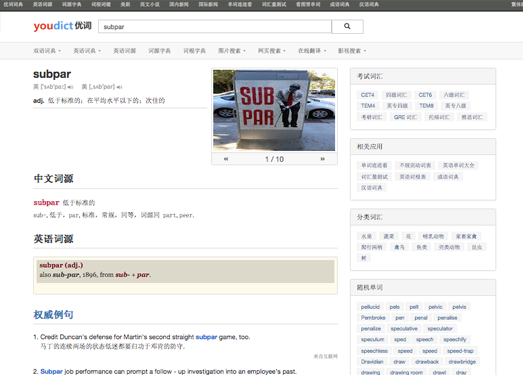Open the random word pelvic
Viewport: 523px width, 375px height.
tap(435, 307)
